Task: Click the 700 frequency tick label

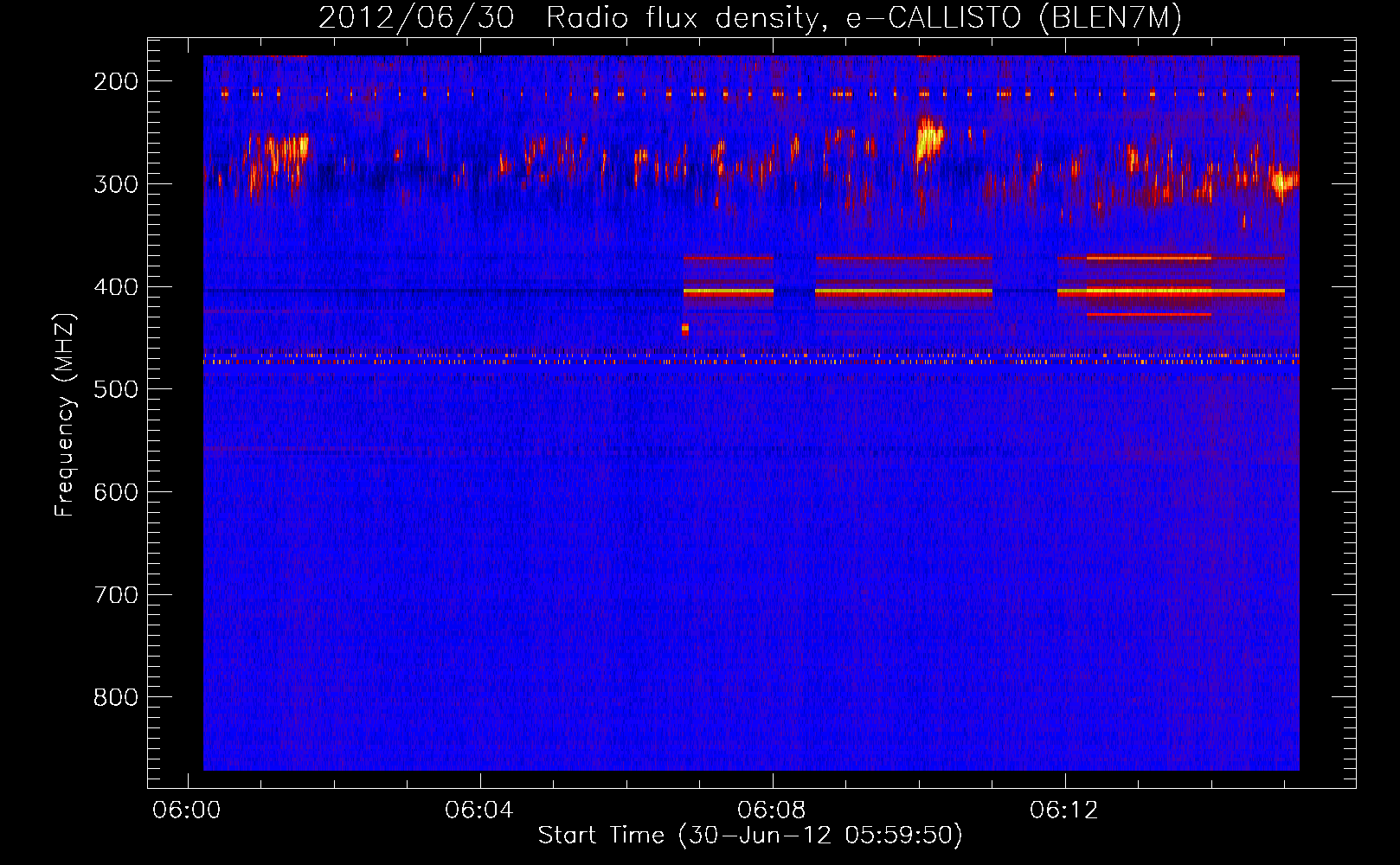Action: [116, 595]
